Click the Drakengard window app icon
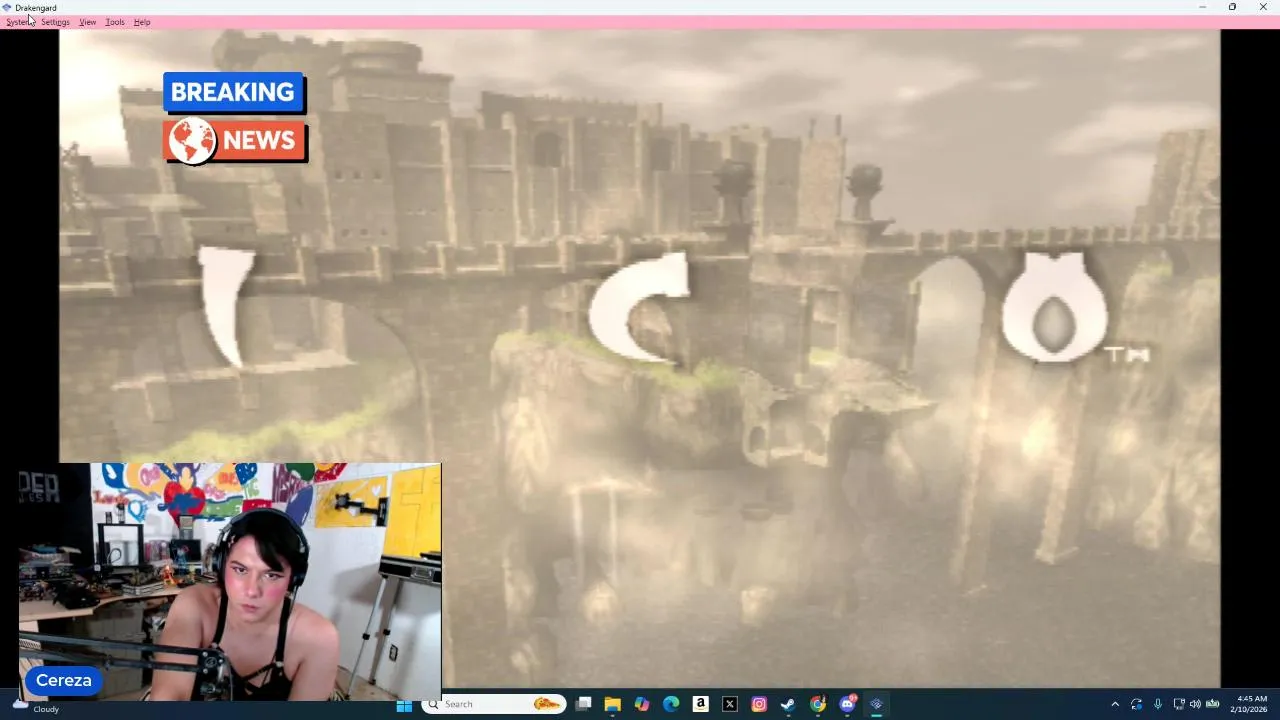 point(7,7)
